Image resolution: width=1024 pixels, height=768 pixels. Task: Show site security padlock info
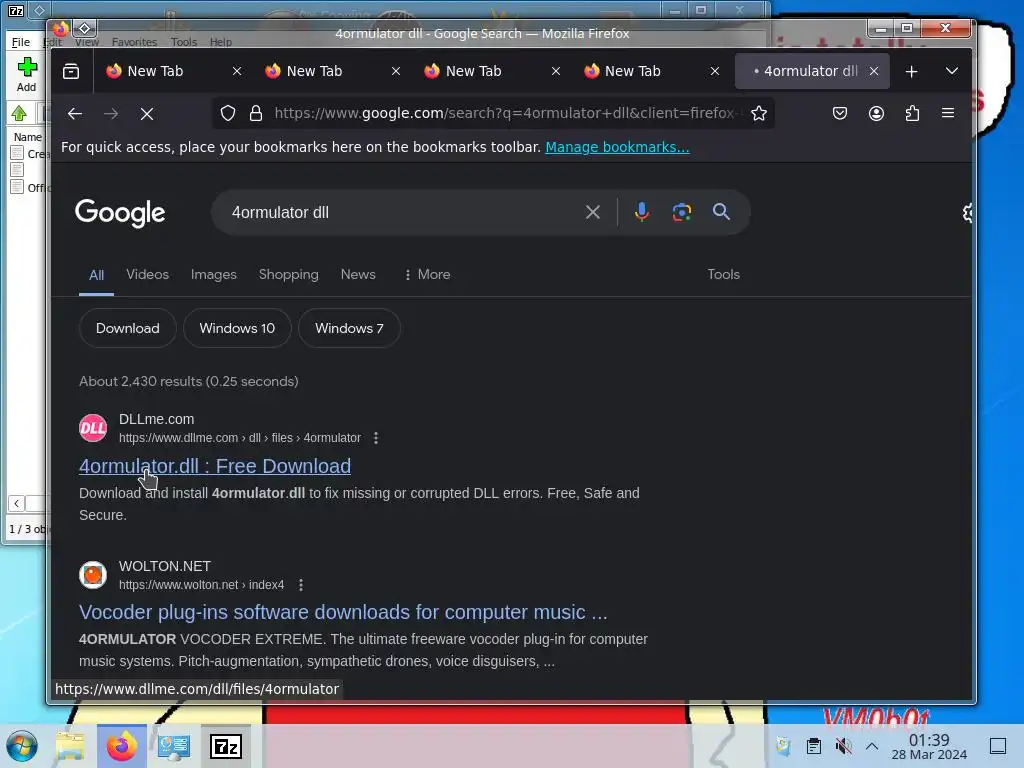256,113
